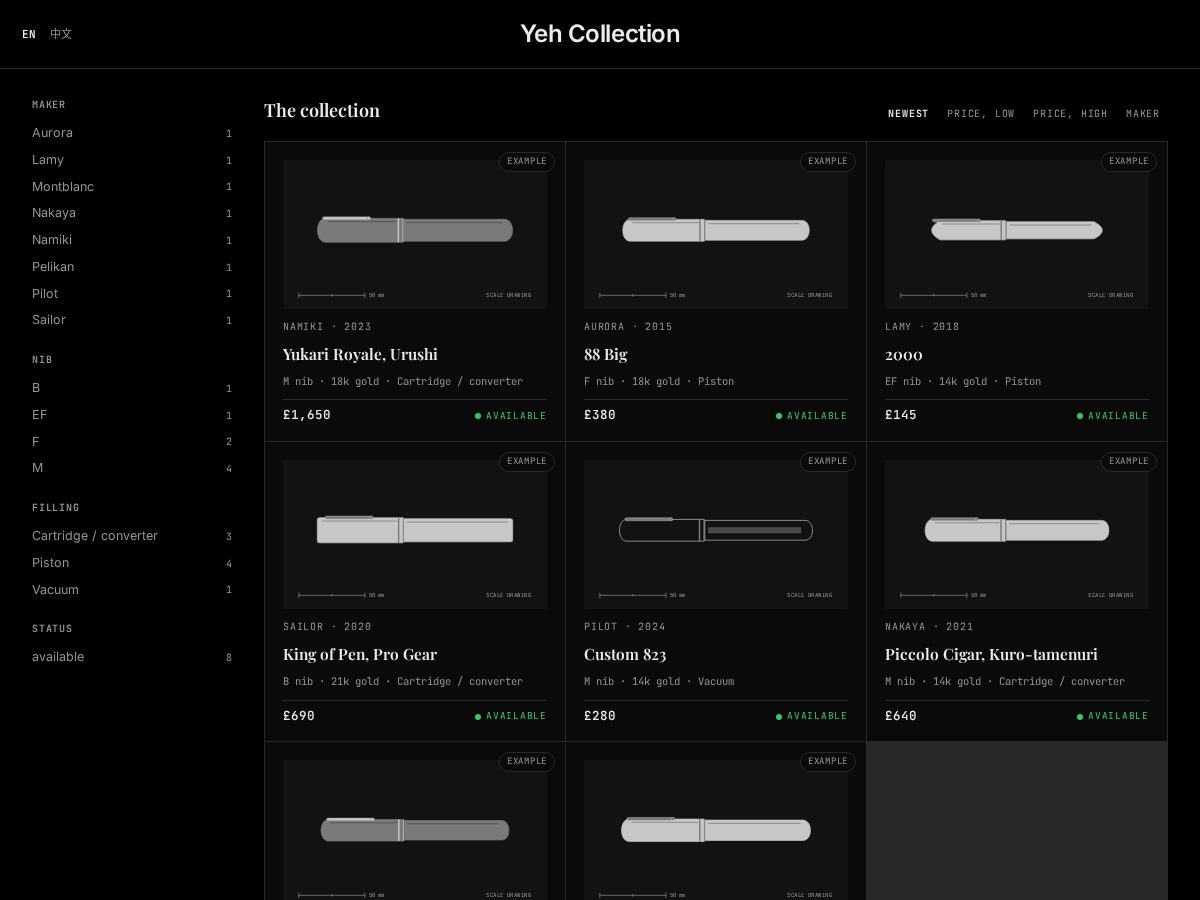The width and height of the screenshot is (1200, 900).
Task: Click PILOT · 2024 label
Action: point(625,627)
